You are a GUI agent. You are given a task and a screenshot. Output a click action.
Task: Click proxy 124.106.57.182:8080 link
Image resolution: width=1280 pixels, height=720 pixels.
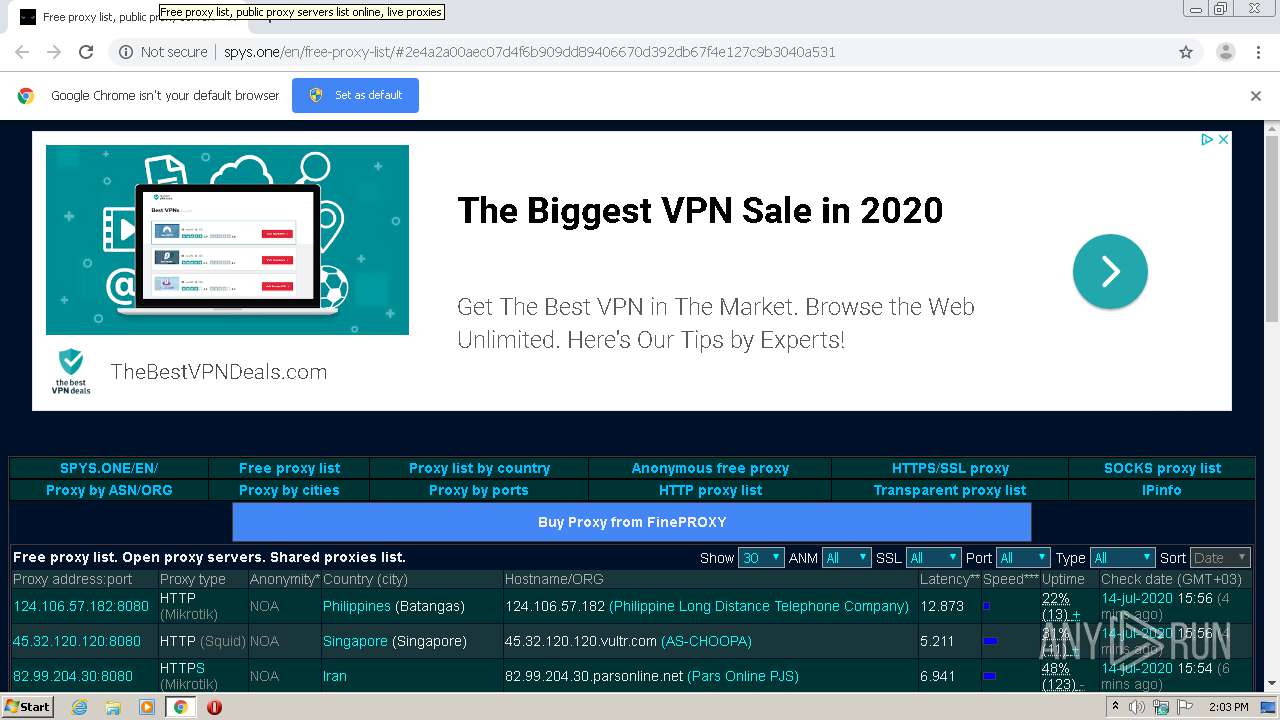pyautogui.click(x=81, y=606)
